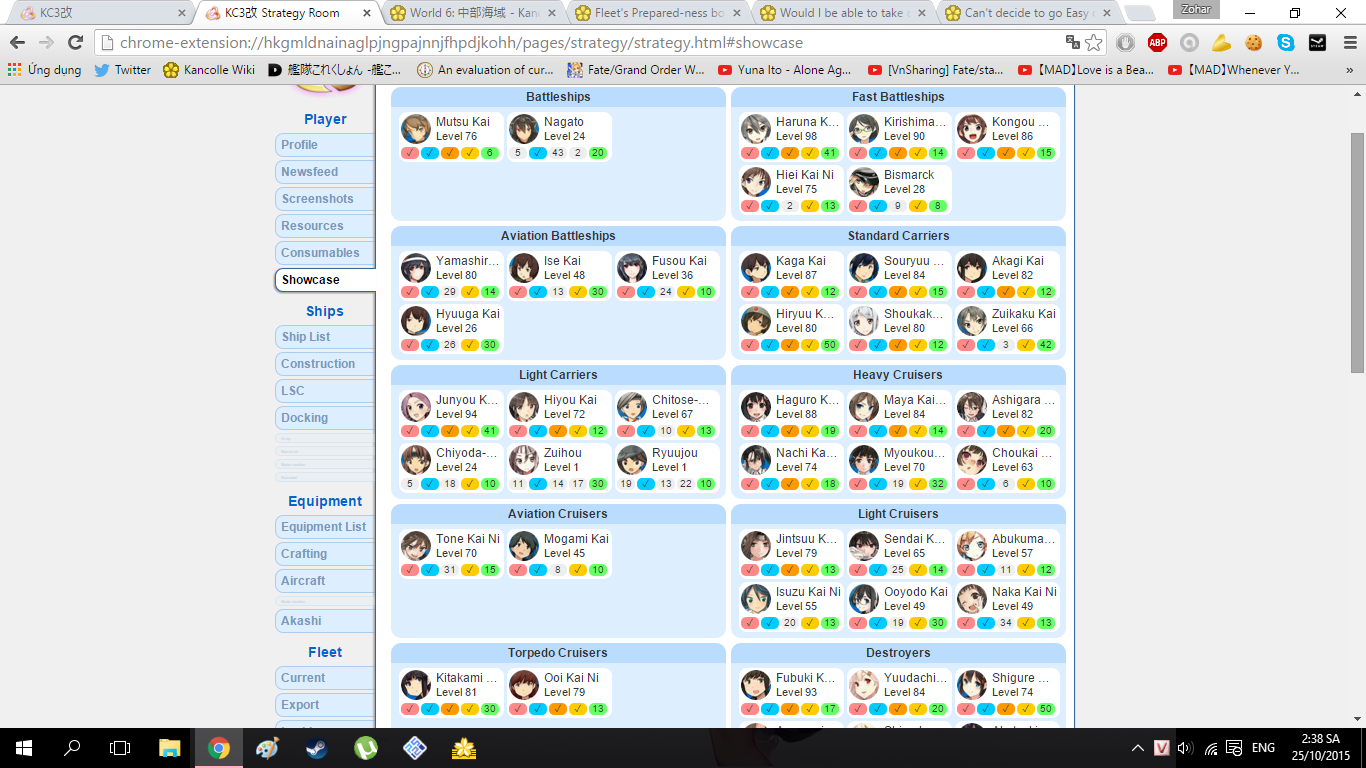Image resolution: width=1366 pixels, height=768 pixels.
Task: Open Screenshots section
Action: click(325, 199)
